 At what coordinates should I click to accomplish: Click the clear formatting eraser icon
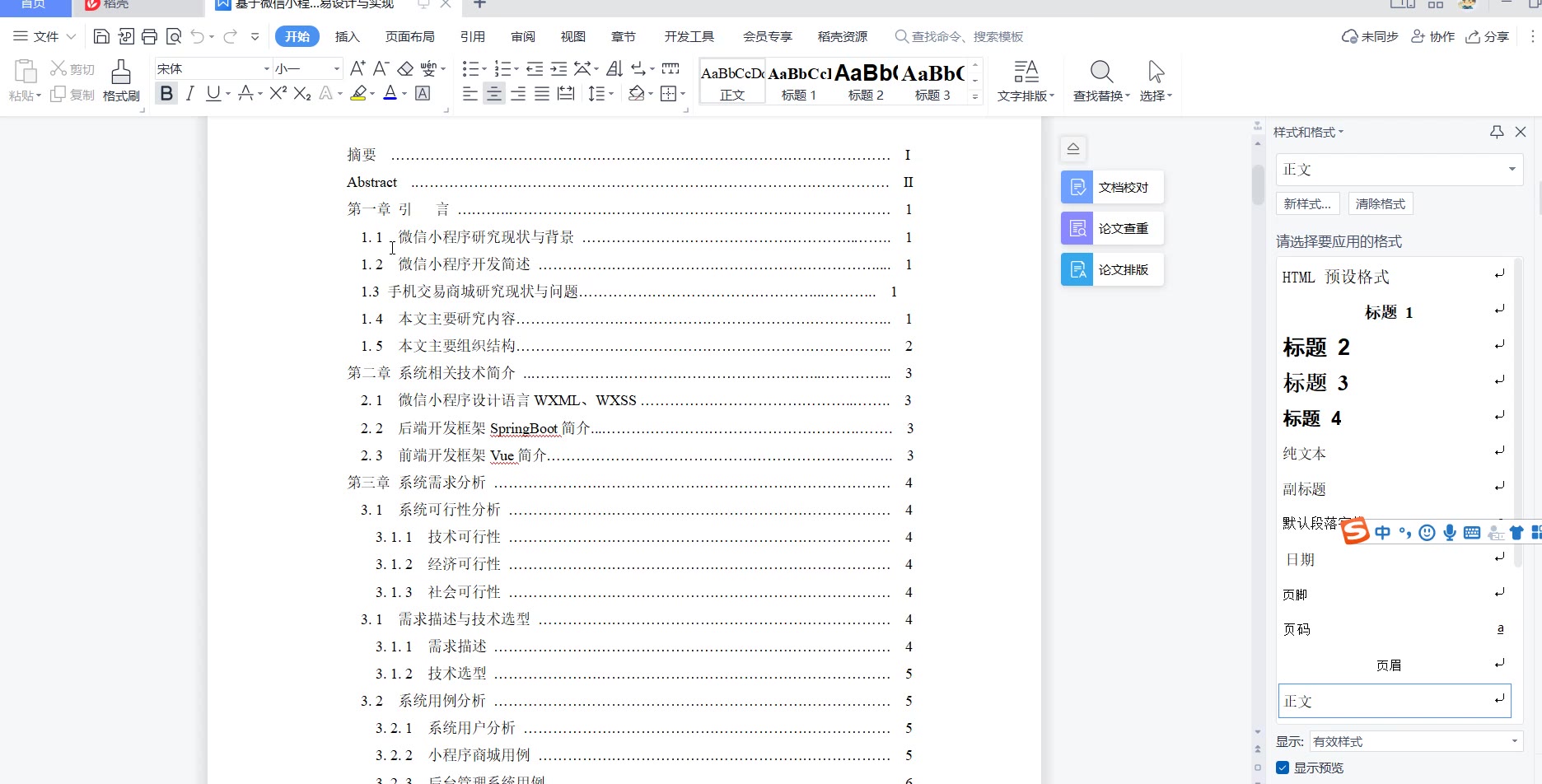(405, 68)
